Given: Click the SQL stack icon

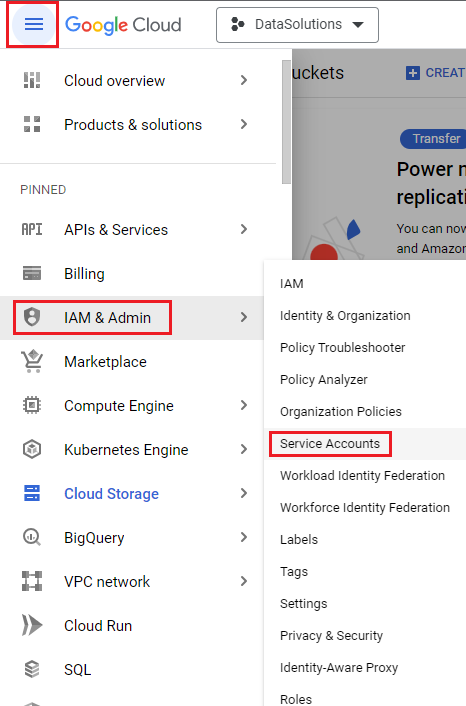Looking at the screenshot, I should [x=32, y=669].
